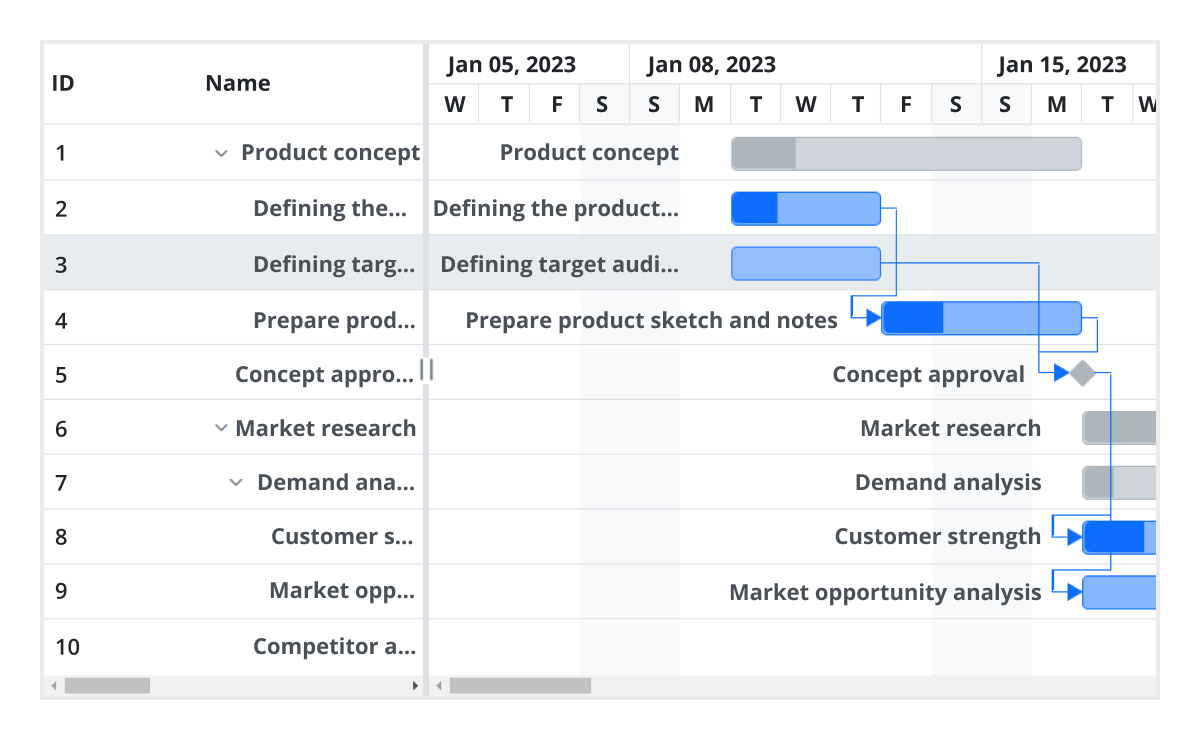Click the dependency arrow pointing to Concept approval
Screen dimensions: 1200x740
[1062, 372]
